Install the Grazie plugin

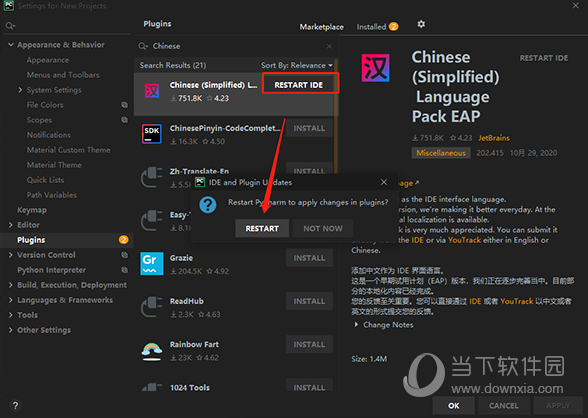pos(309,258)
